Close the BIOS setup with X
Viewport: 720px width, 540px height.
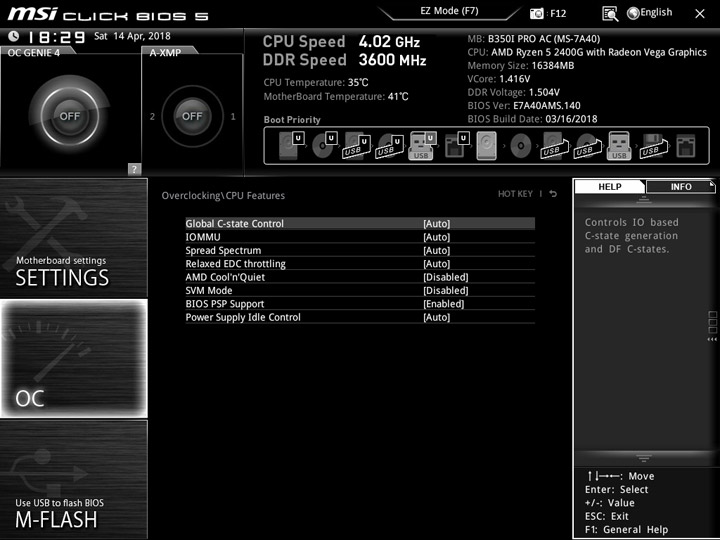(x=700, y=14)
